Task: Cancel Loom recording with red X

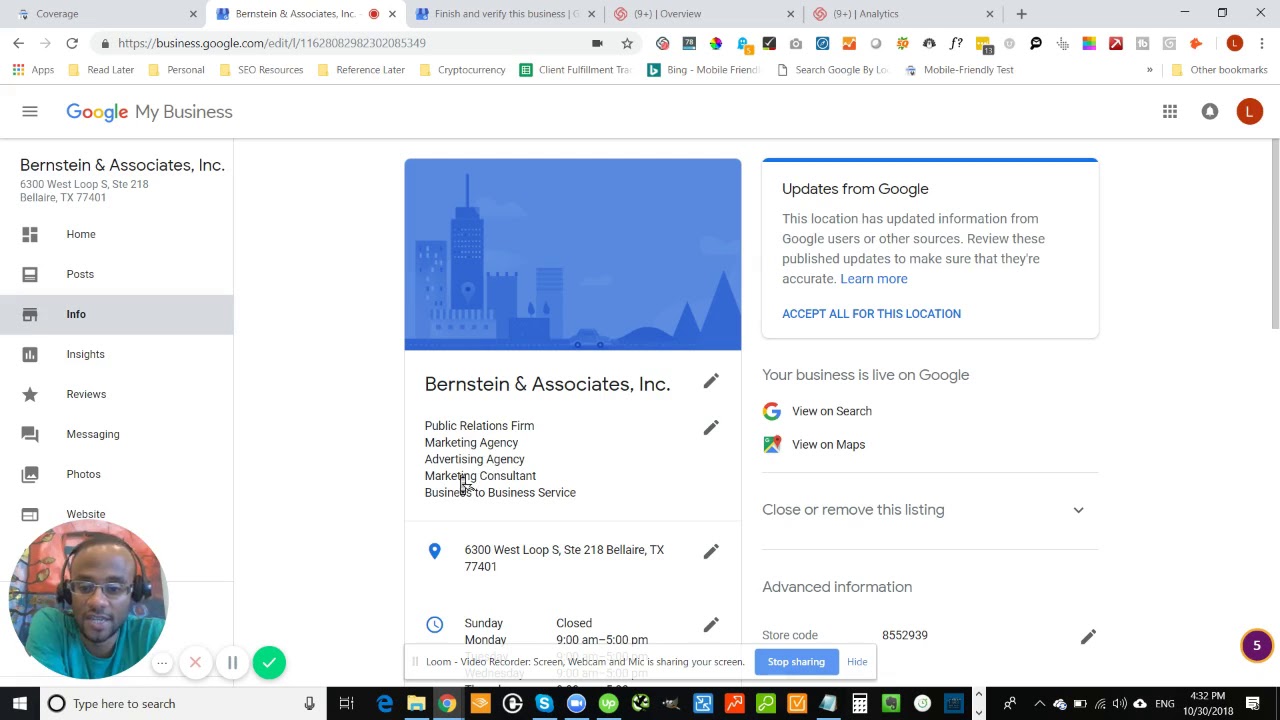Action: click(196, 662)
